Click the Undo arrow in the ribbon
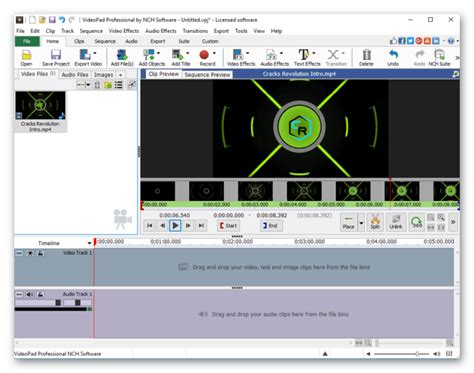Image resolution: width=474 pixels, height=373 pixels. coord(393,58)
